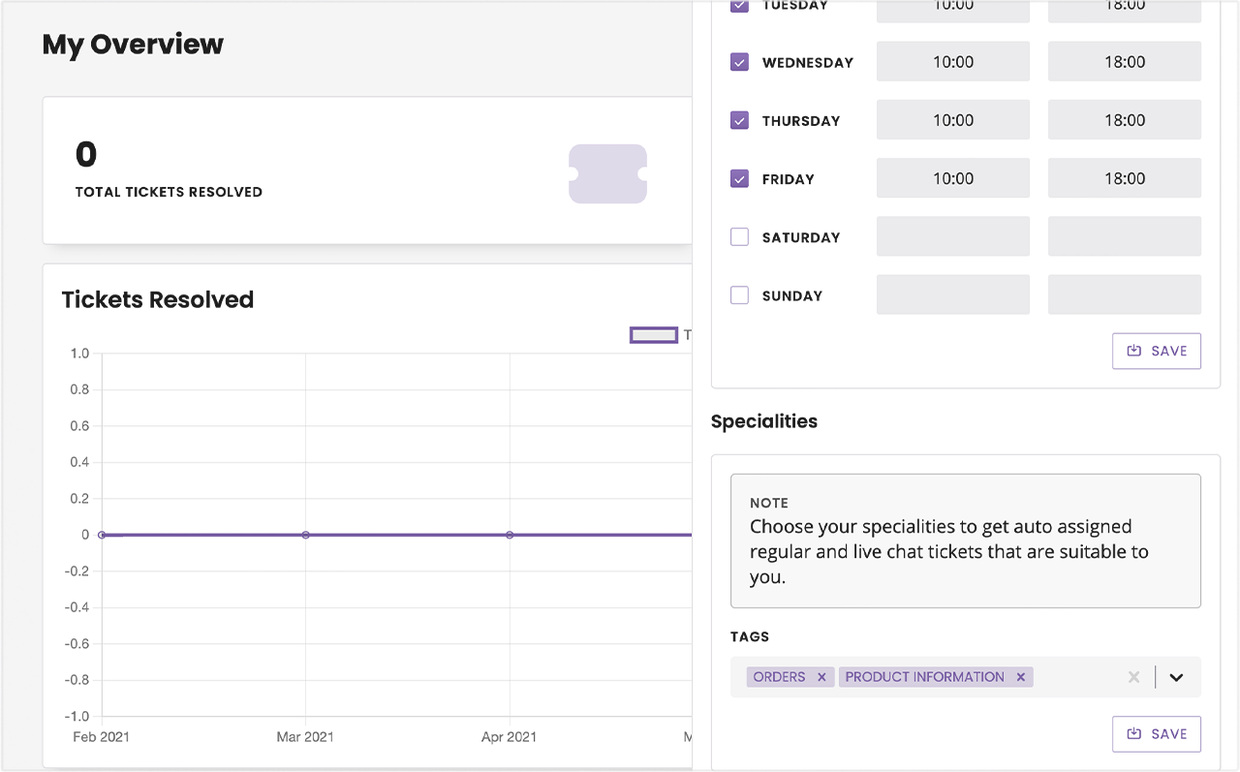This screenshot has width=1240, height=772.
Task: Click the Apr 2021 axis label
Action: click(x=509, y=737)
